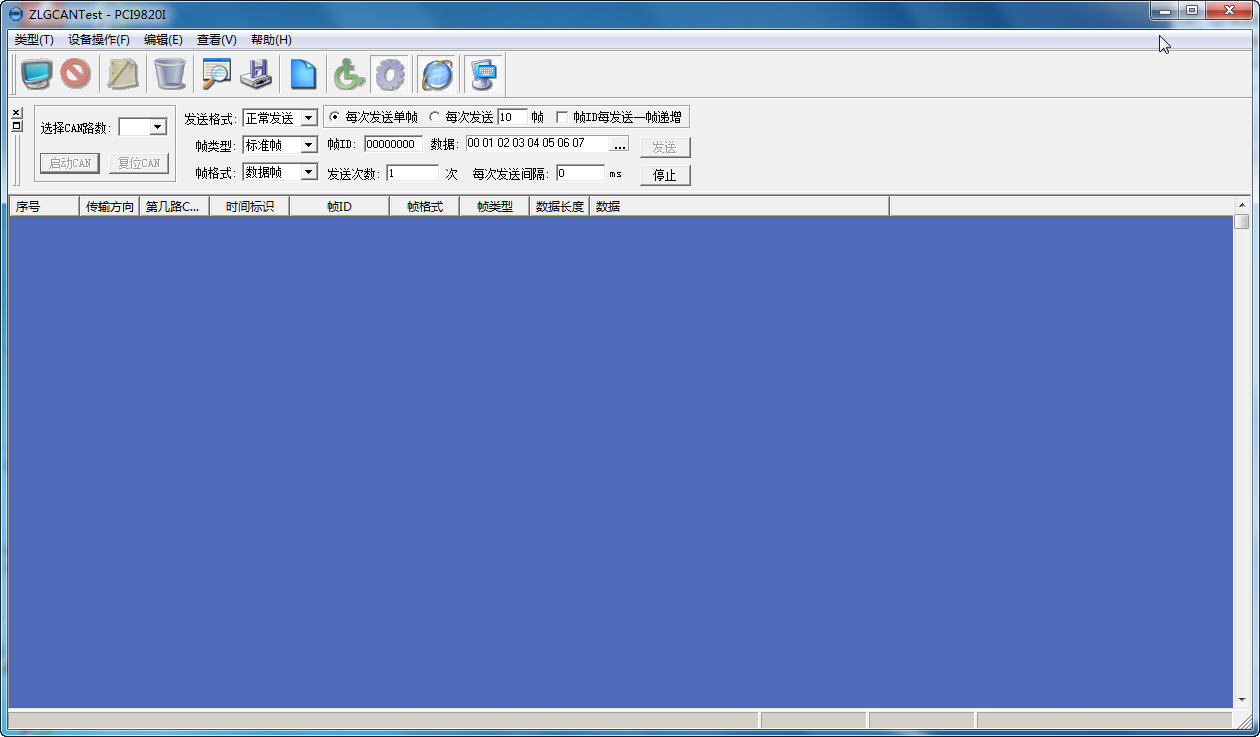Click the globe browser icon
This screenshot has width=1260, height=737.
tap(437, 74)
